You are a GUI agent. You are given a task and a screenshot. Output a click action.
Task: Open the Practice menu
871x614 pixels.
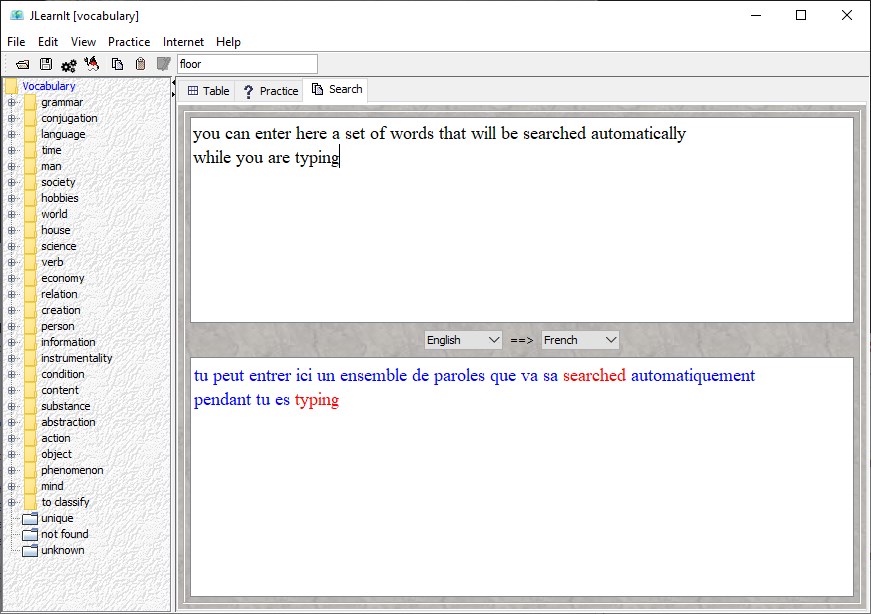(x=129, y=42)
